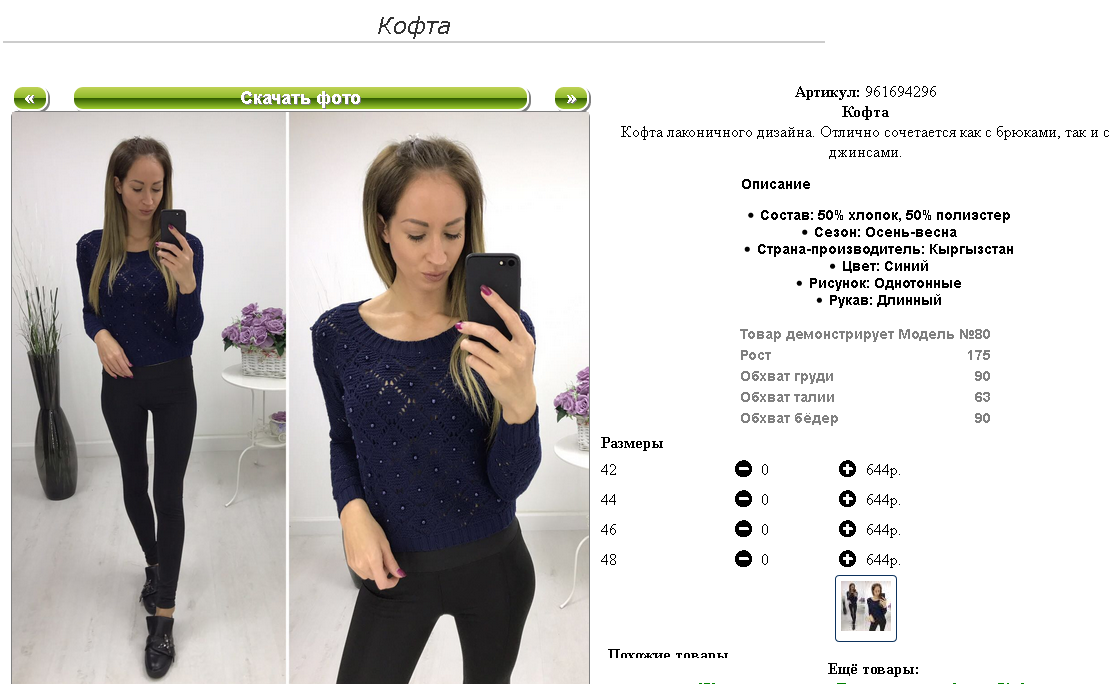
Task: Increase quantity for size 44
Action: [x=847, y=499]
